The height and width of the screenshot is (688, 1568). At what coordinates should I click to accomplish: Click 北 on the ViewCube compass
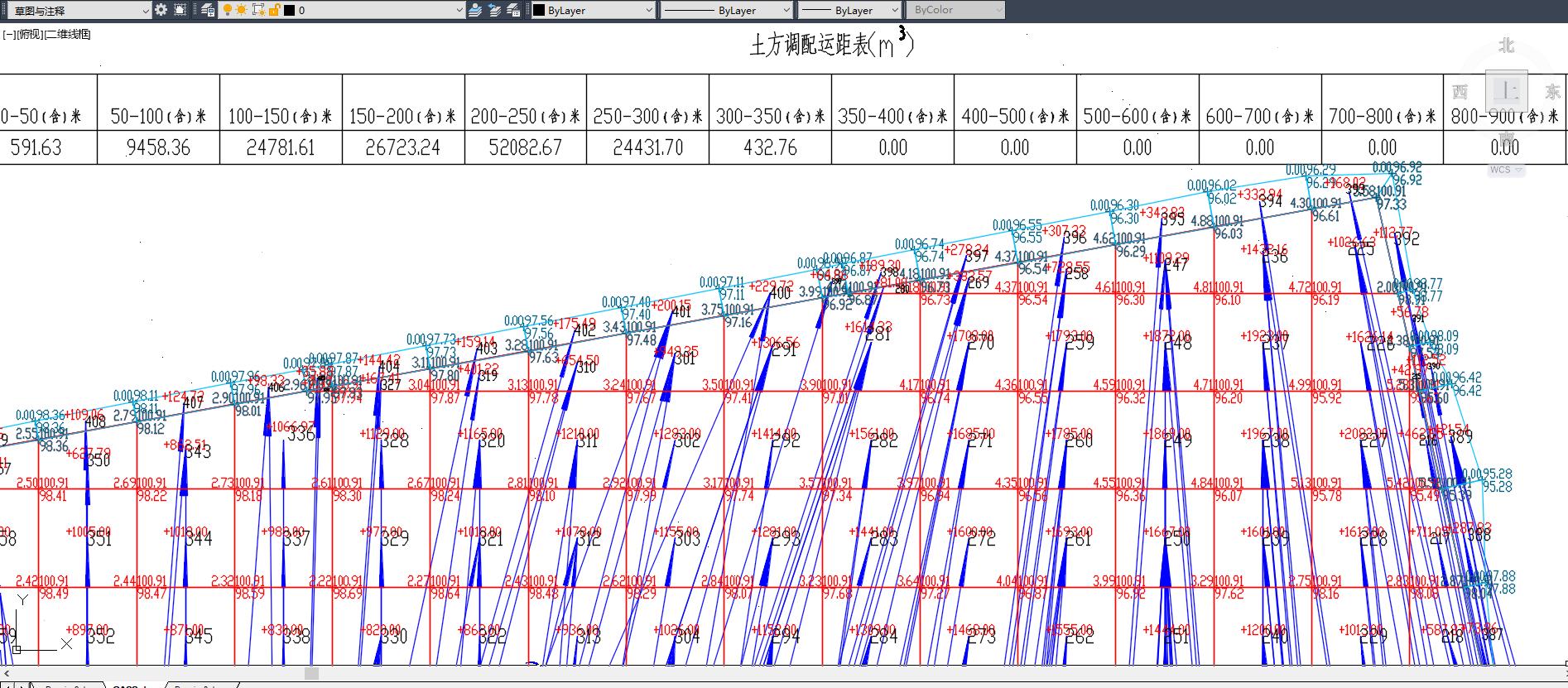(1507, 46)
